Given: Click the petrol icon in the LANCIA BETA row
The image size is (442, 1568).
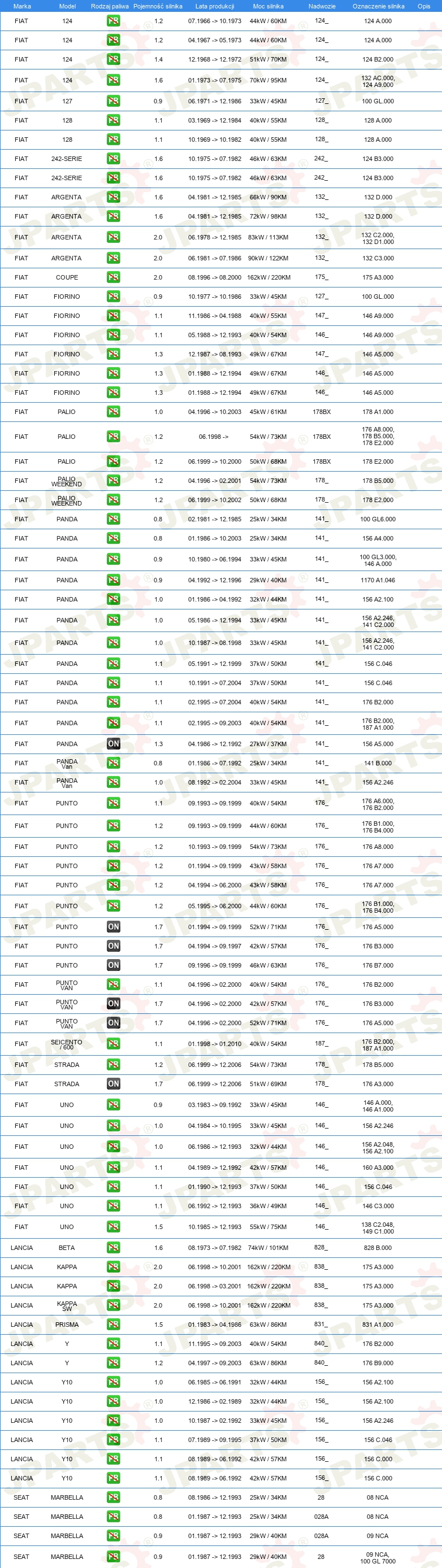Looking at the screenshot, I should click(x=113, y=1248).
